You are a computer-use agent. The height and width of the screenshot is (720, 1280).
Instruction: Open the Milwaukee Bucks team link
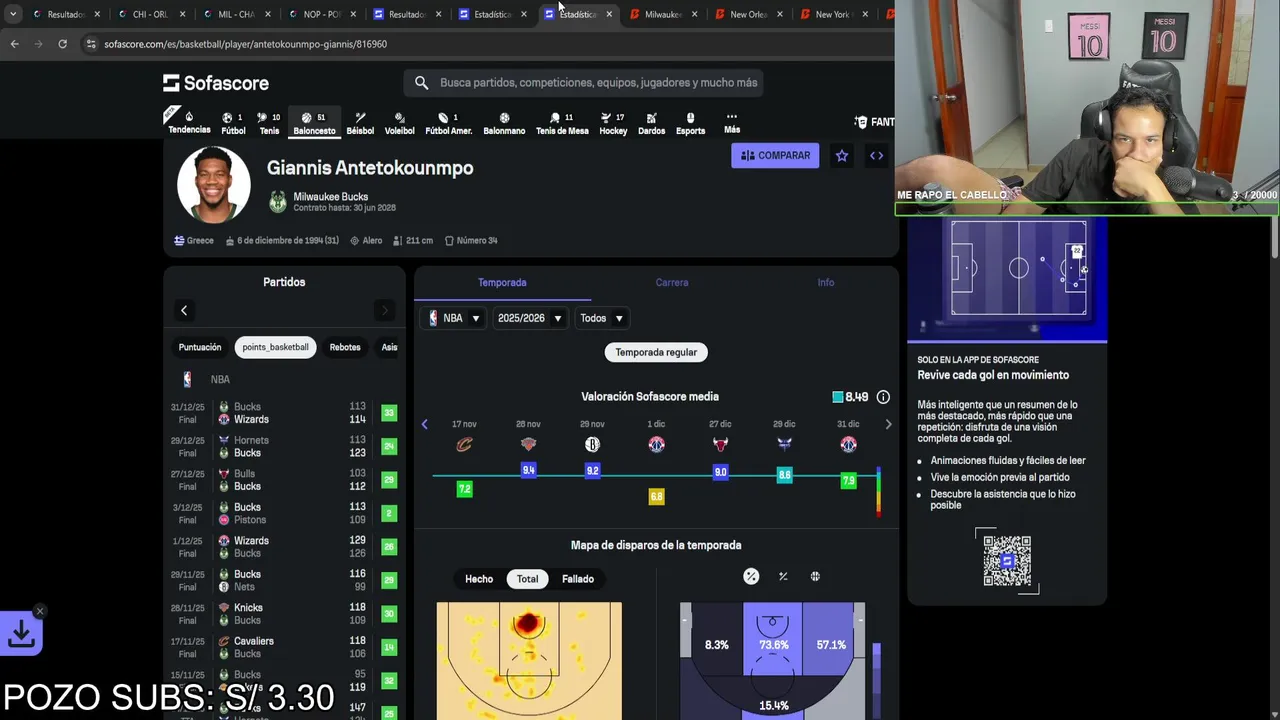(x=330, y=197)
